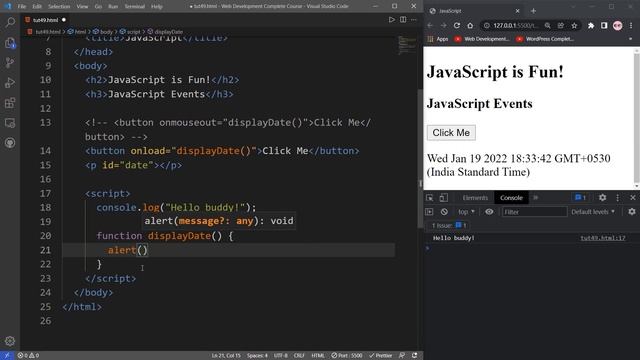This screenshot has height=360, width=640.
Task: Show additional bookmarks chevron
Action: click(631, 39)
